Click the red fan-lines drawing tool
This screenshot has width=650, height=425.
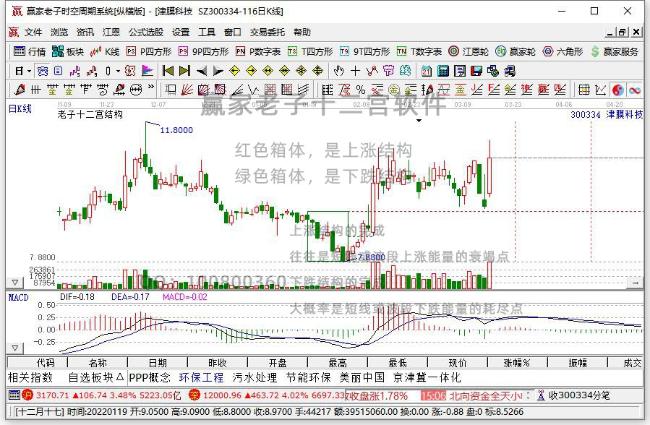187,89
